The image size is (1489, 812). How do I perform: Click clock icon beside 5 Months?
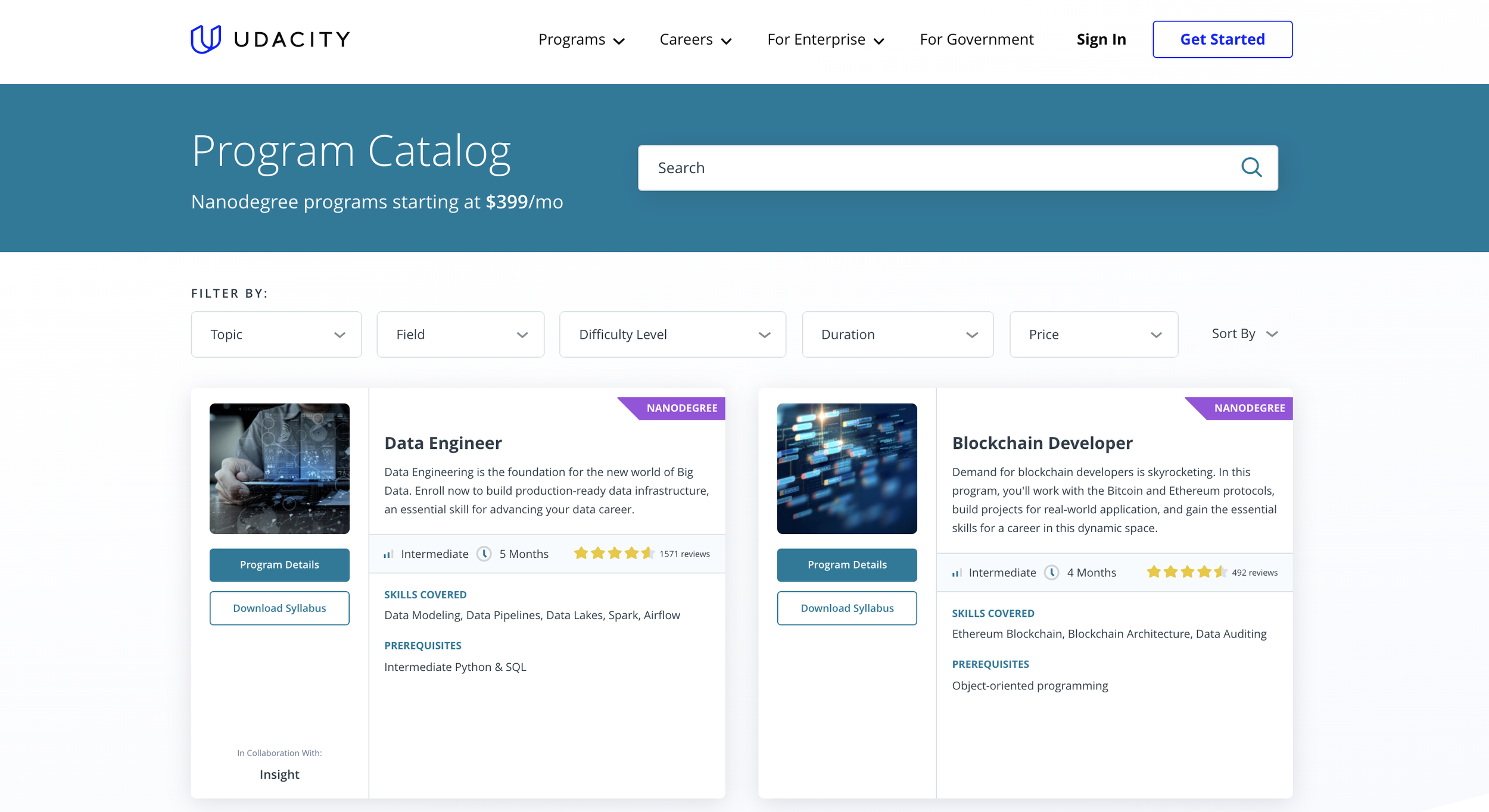pos(484,554)
